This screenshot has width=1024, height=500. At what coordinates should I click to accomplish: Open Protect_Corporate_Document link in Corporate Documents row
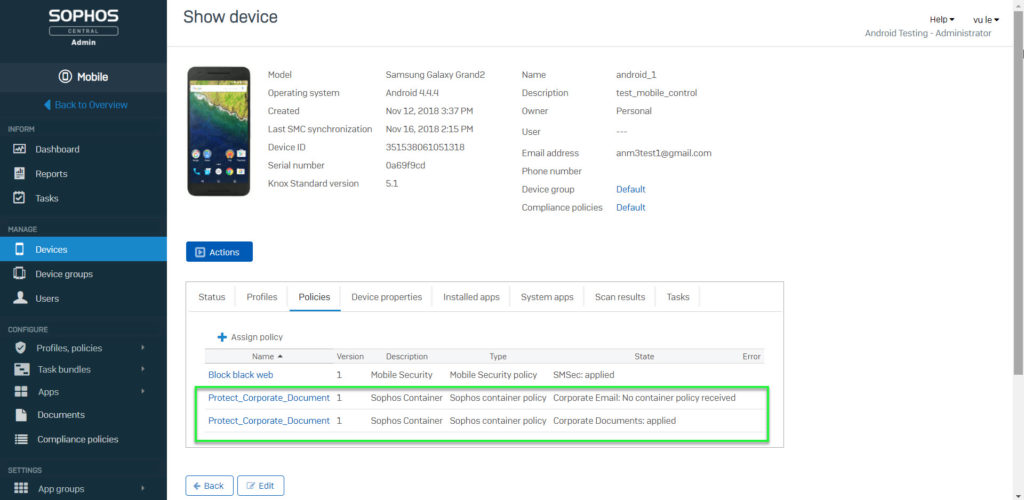tap(269, 421)
